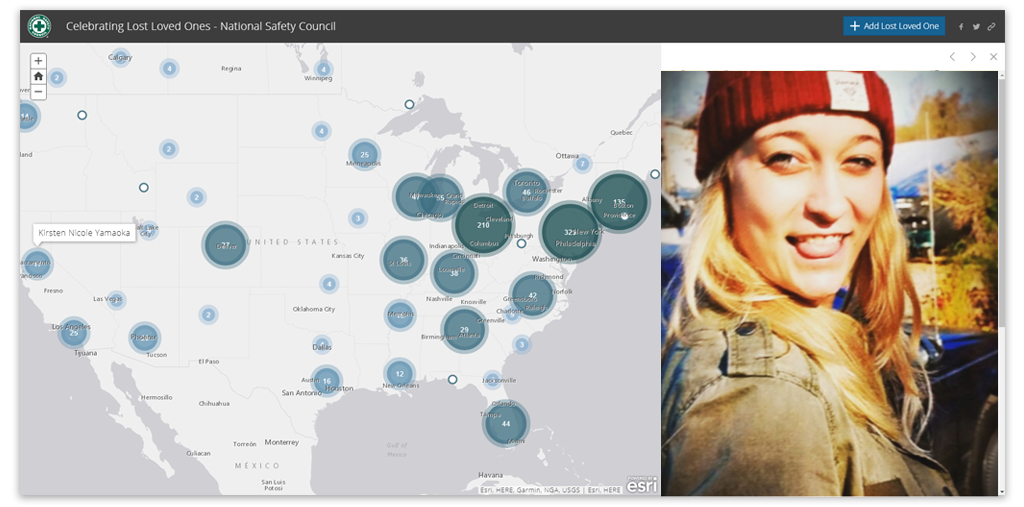Viewport: 1024px width, 507px height.
Task: Click the Esri, HERE, Garmin attribution text
Action: [551, 490]
